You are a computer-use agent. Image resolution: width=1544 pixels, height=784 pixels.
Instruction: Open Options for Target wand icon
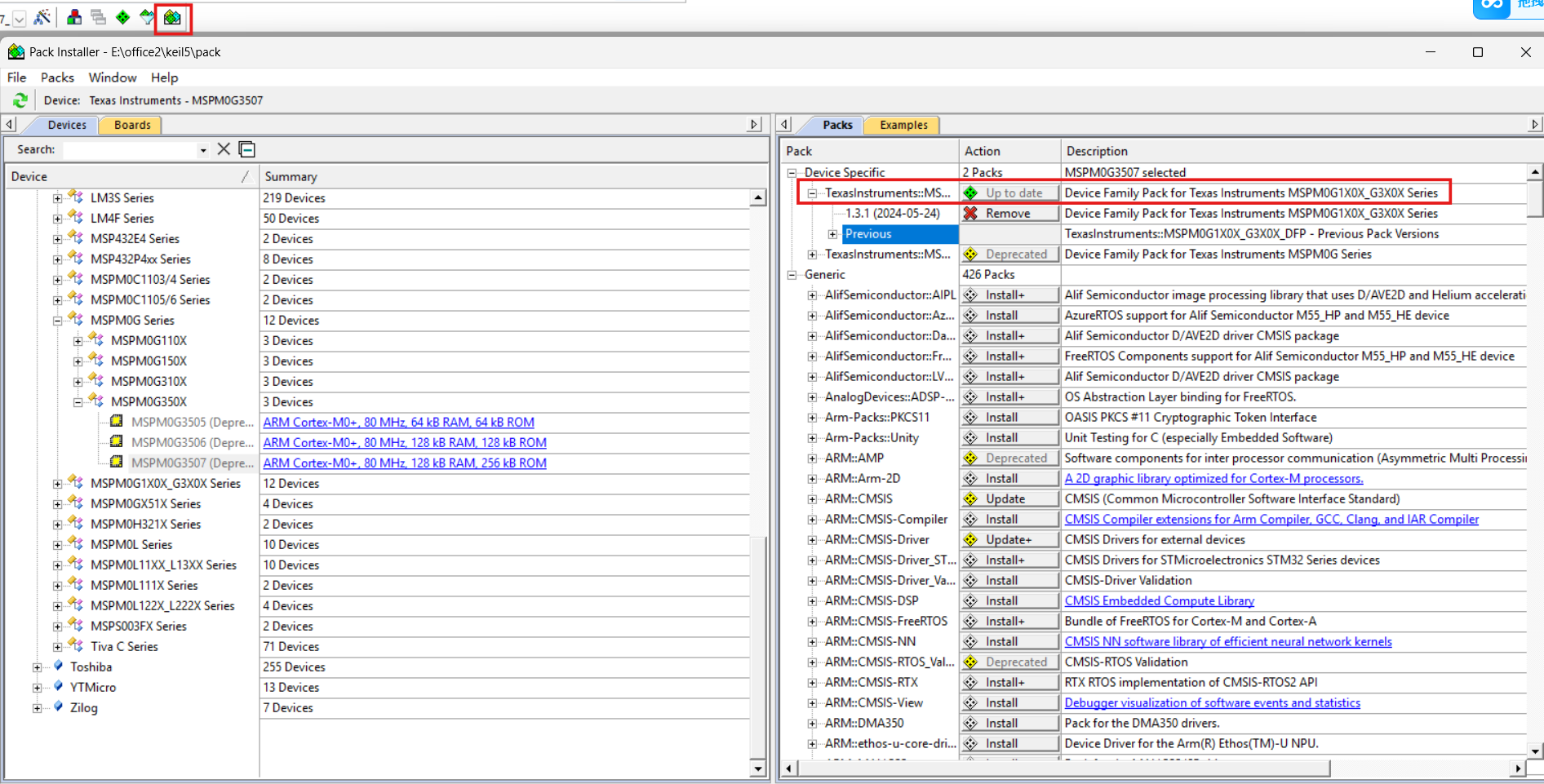[x=42, y=17]
